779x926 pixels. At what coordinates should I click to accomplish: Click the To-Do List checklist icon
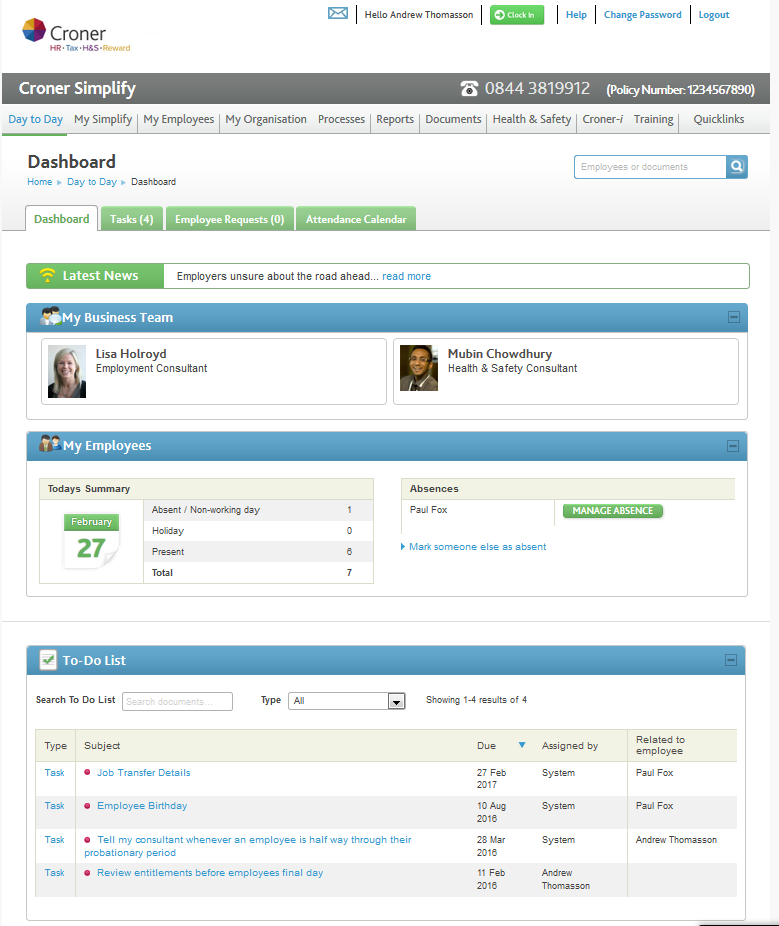(48, 660)
